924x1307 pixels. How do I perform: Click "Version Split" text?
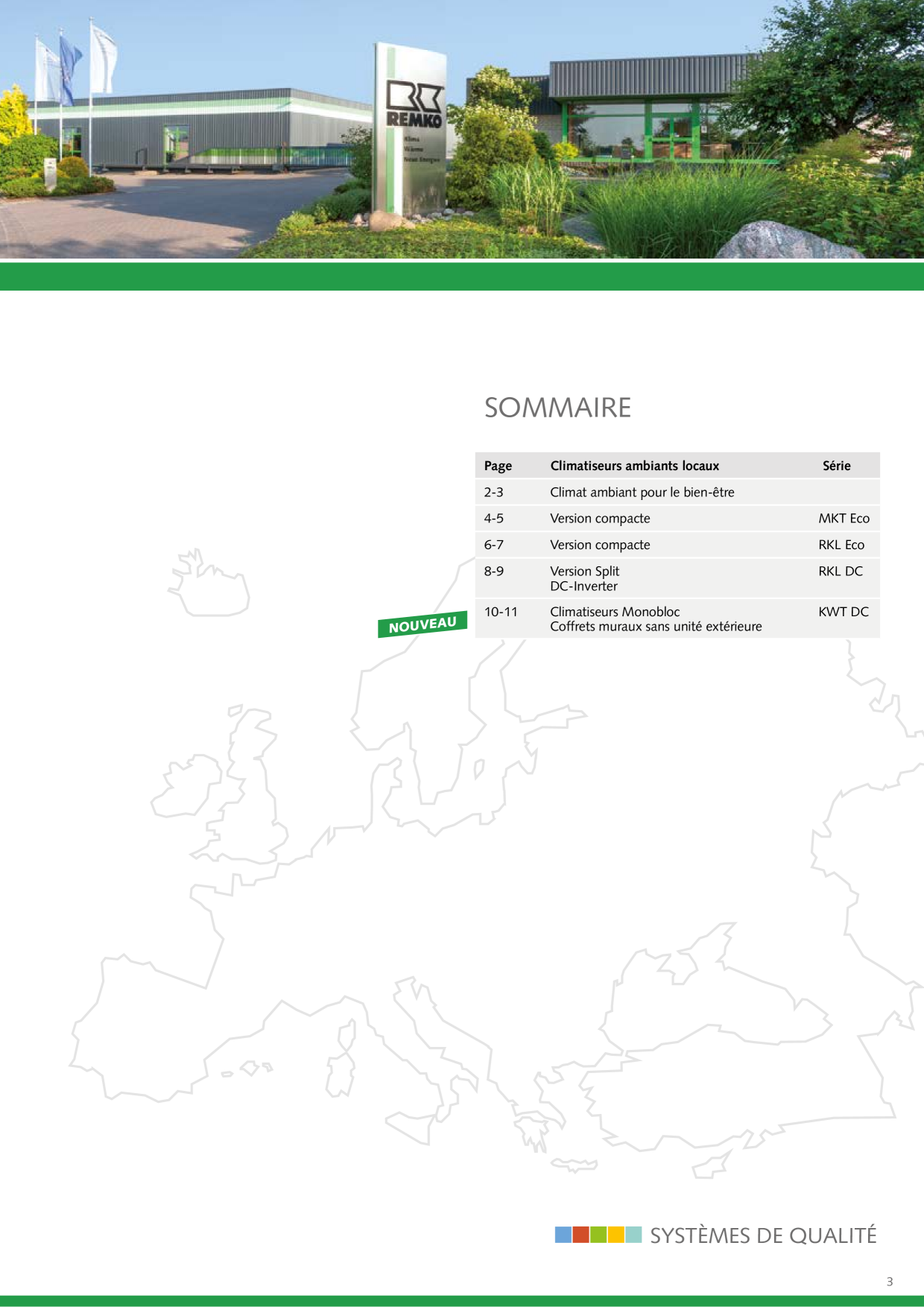coord(584,572)
